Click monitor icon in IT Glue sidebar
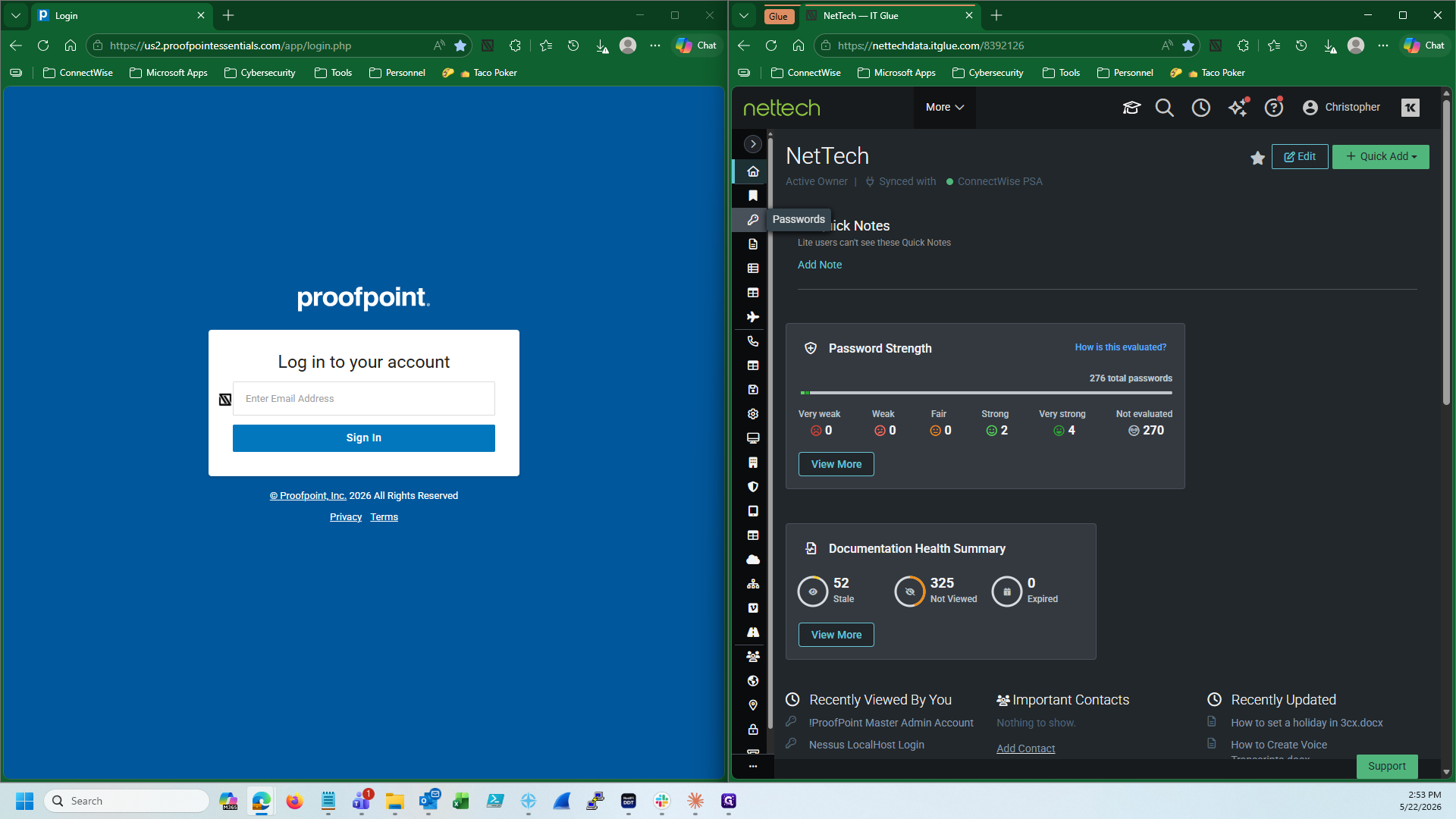This screenshot has width=1456, height=819. (x=752, y=438)
